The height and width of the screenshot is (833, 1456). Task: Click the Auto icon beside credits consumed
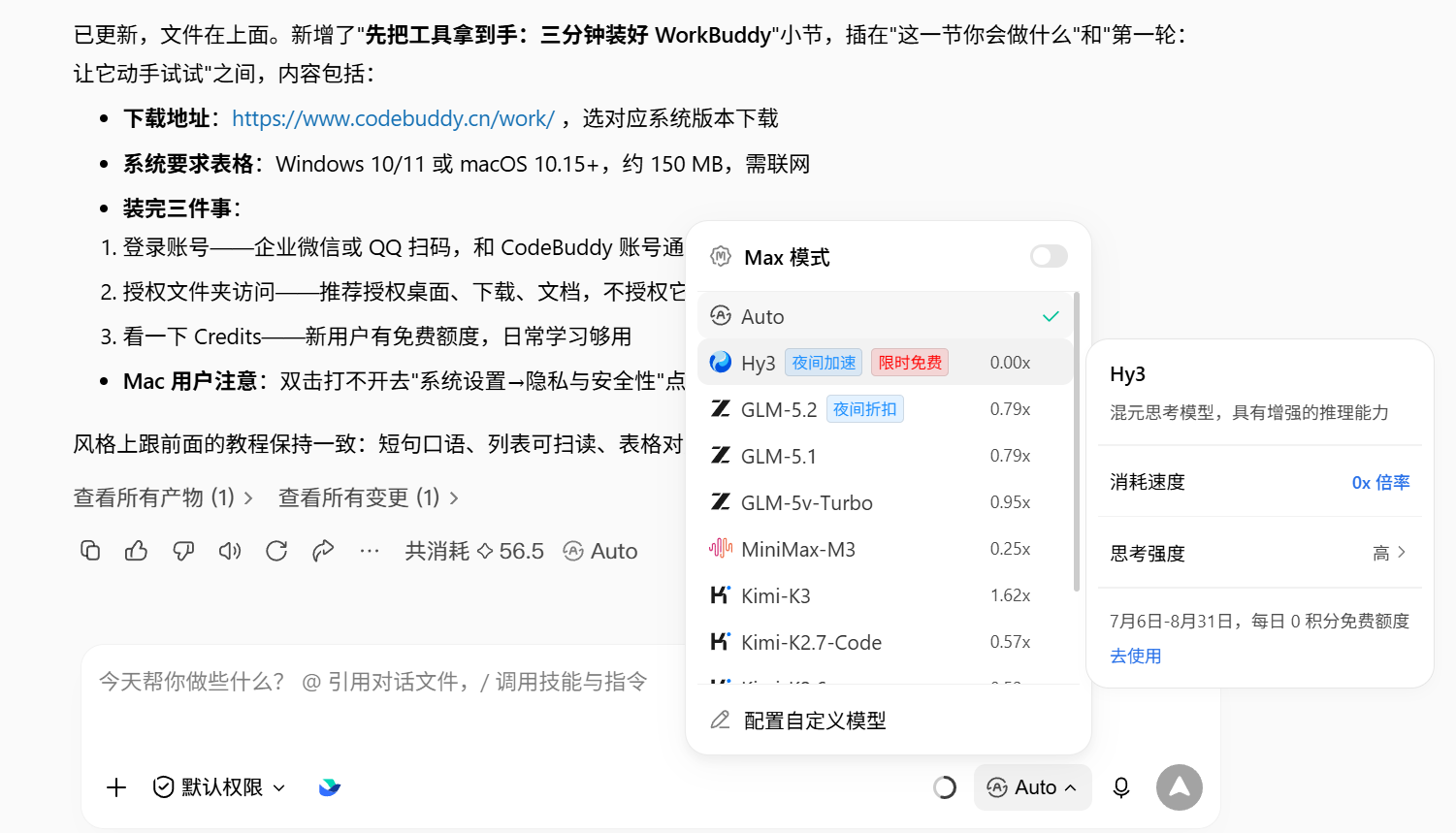click(x=573, y=551)
